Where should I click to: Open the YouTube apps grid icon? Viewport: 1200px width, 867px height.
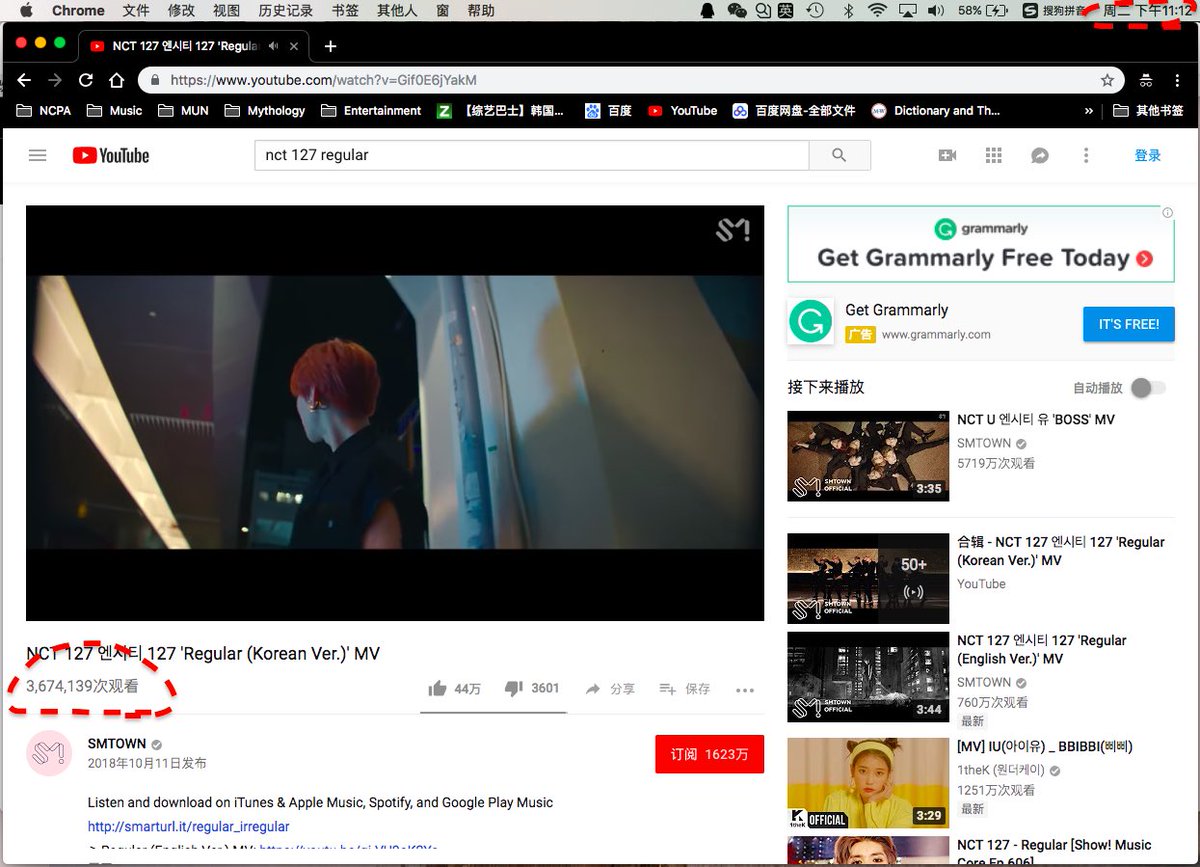tap(993, 155)
